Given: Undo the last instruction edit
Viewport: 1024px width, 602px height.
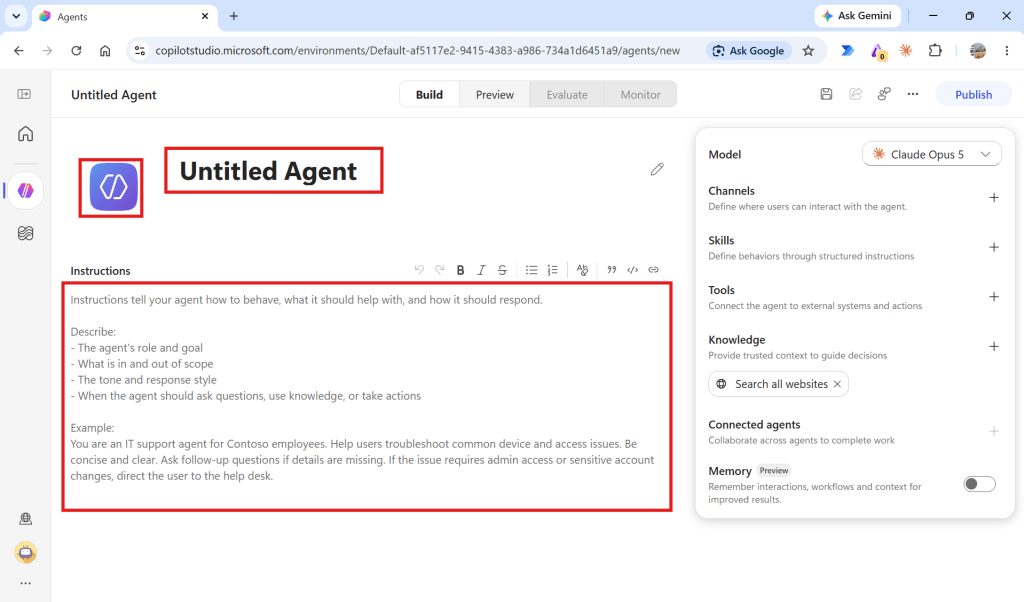Looking at the screenshot, I should pyautogui.click(x=419, y=270).
